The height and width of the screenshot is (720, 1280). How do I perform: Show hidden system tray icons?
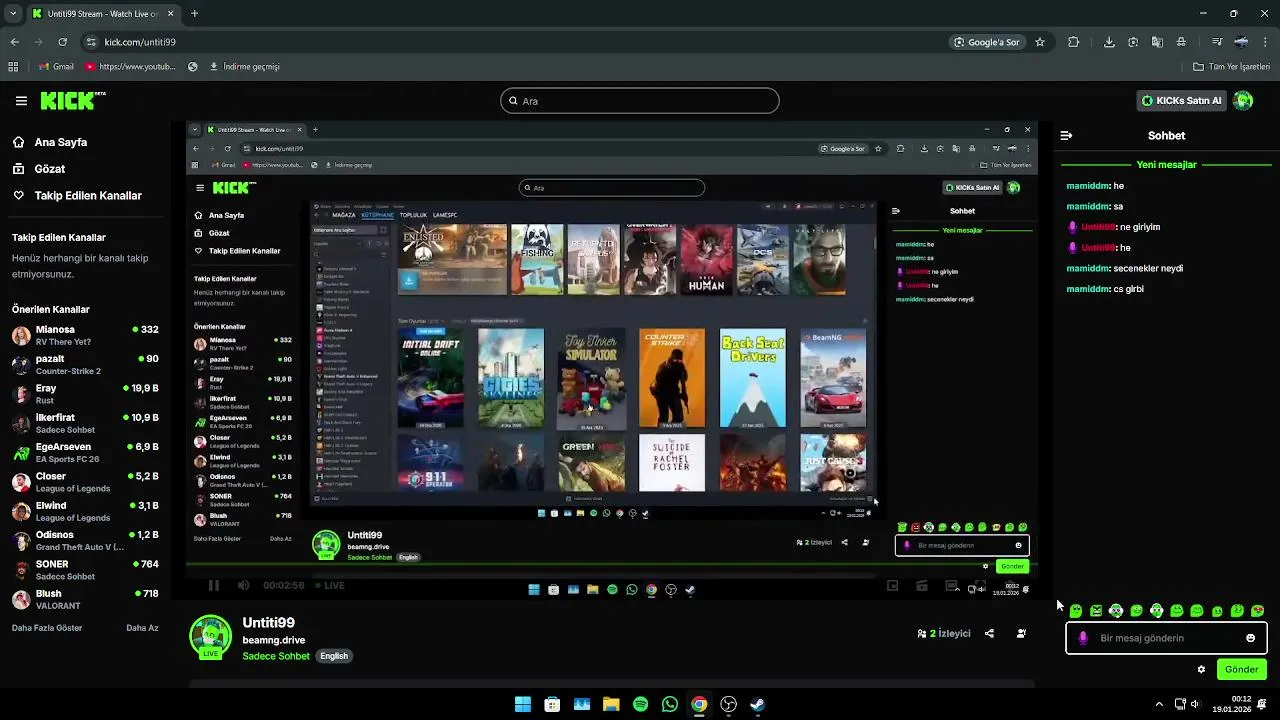(x=1159, y=704)
